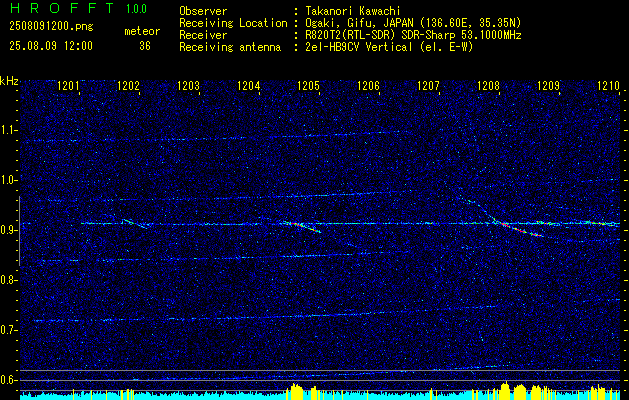Click time marker 1204

tap(248, 86)
